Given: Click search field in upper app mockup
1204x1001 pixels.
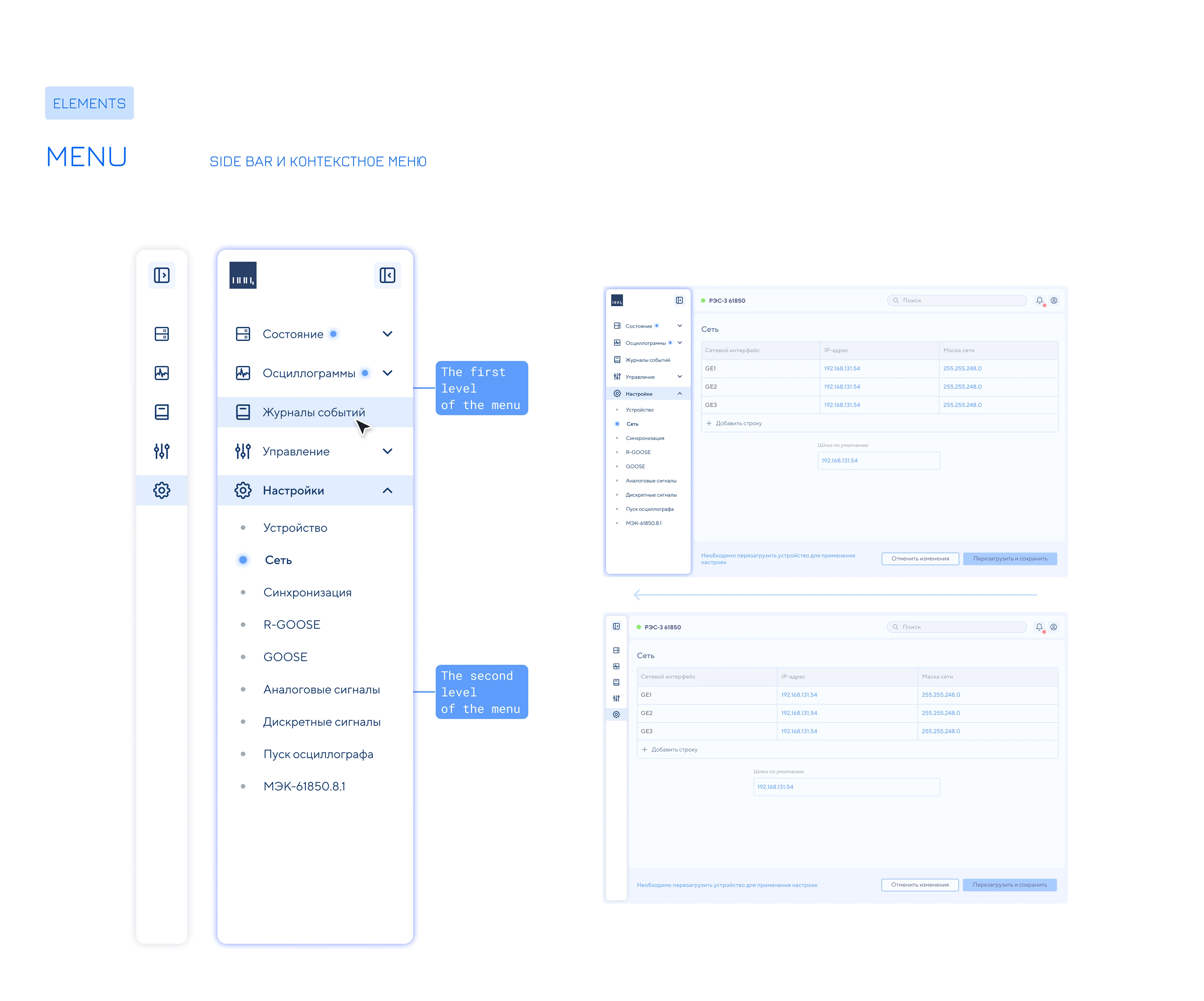Looking at the screenshot, I should 957,300.
